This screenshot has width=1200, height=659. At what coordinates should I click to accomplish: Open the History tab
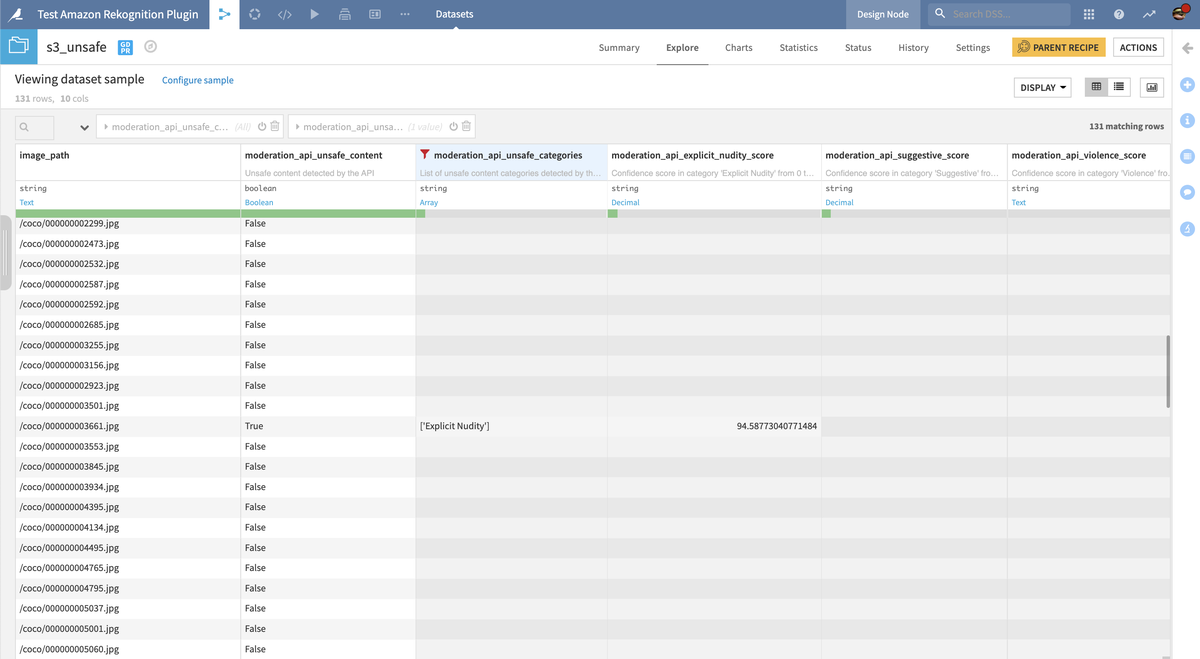[913, 47]
